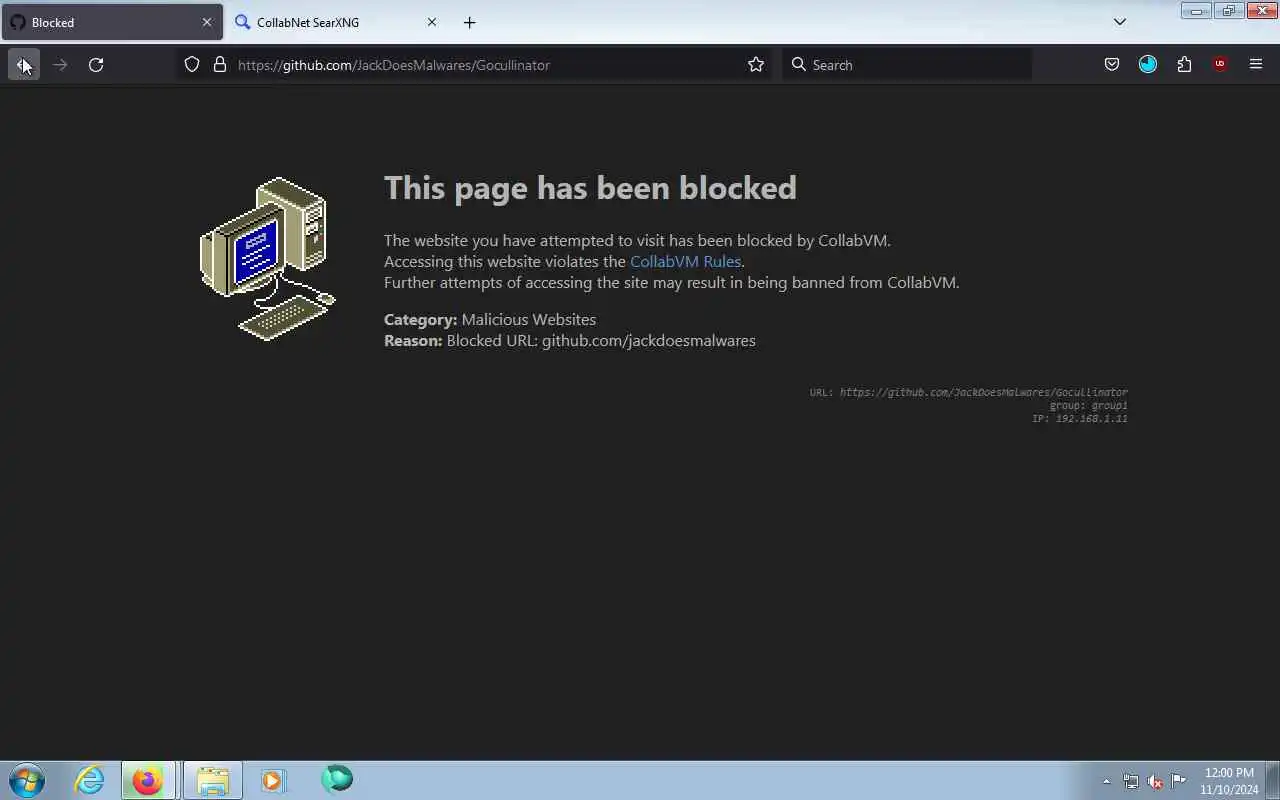Switch to the Blocked tab
The height and width of the screenshot is (800, 1280).
click(x=112, y=22)
